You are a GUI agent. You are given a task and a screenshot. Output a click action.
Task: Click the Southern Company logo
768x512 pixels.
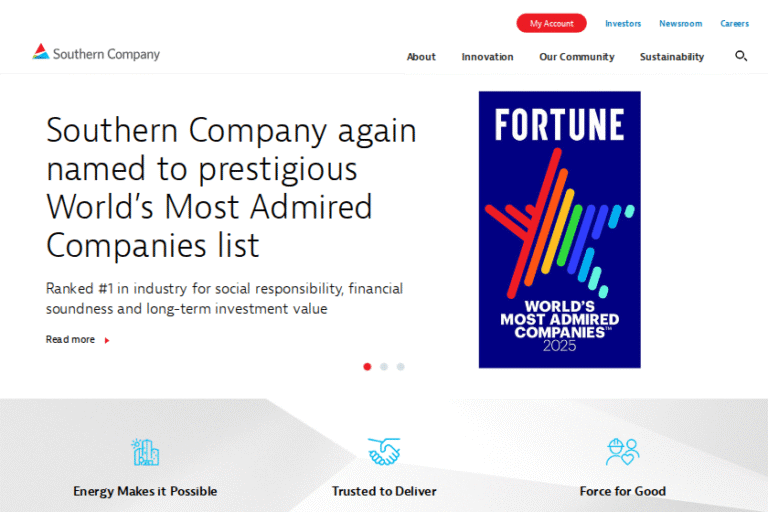click(96, 54)
